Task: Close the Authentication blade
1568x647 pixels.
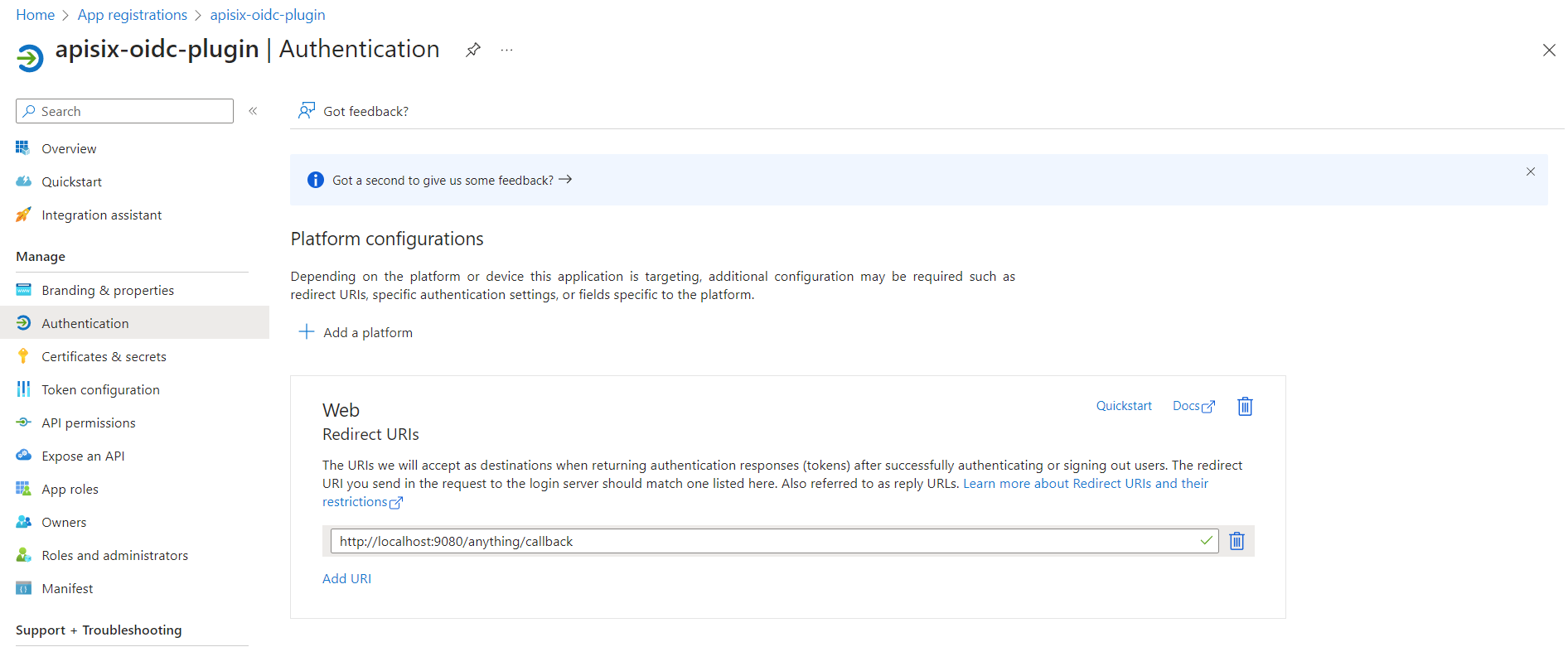Action: click(1548, 51)
